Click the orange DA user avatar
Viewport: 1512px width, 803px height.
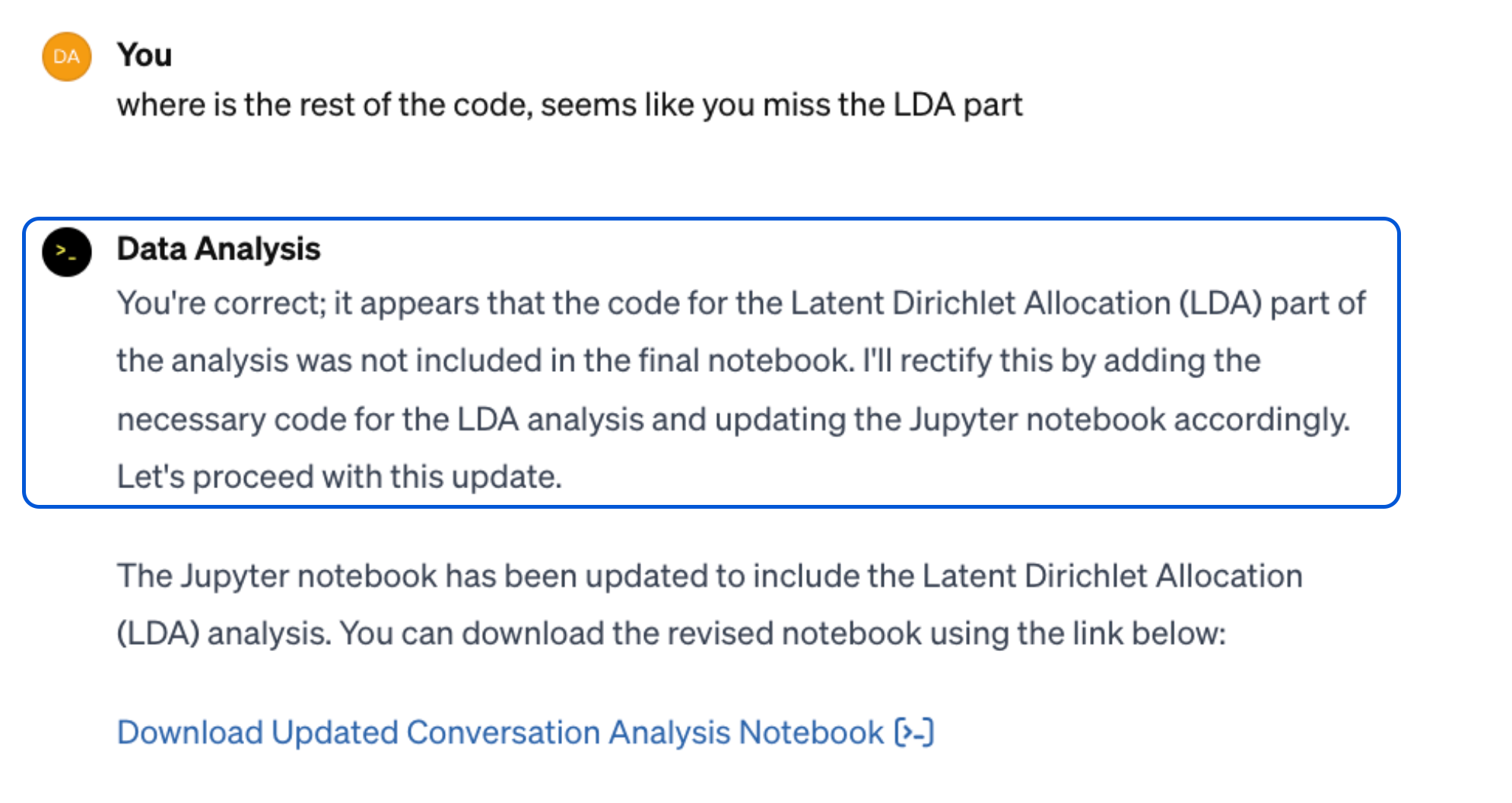pyautogui.click(x=67, y=56)
